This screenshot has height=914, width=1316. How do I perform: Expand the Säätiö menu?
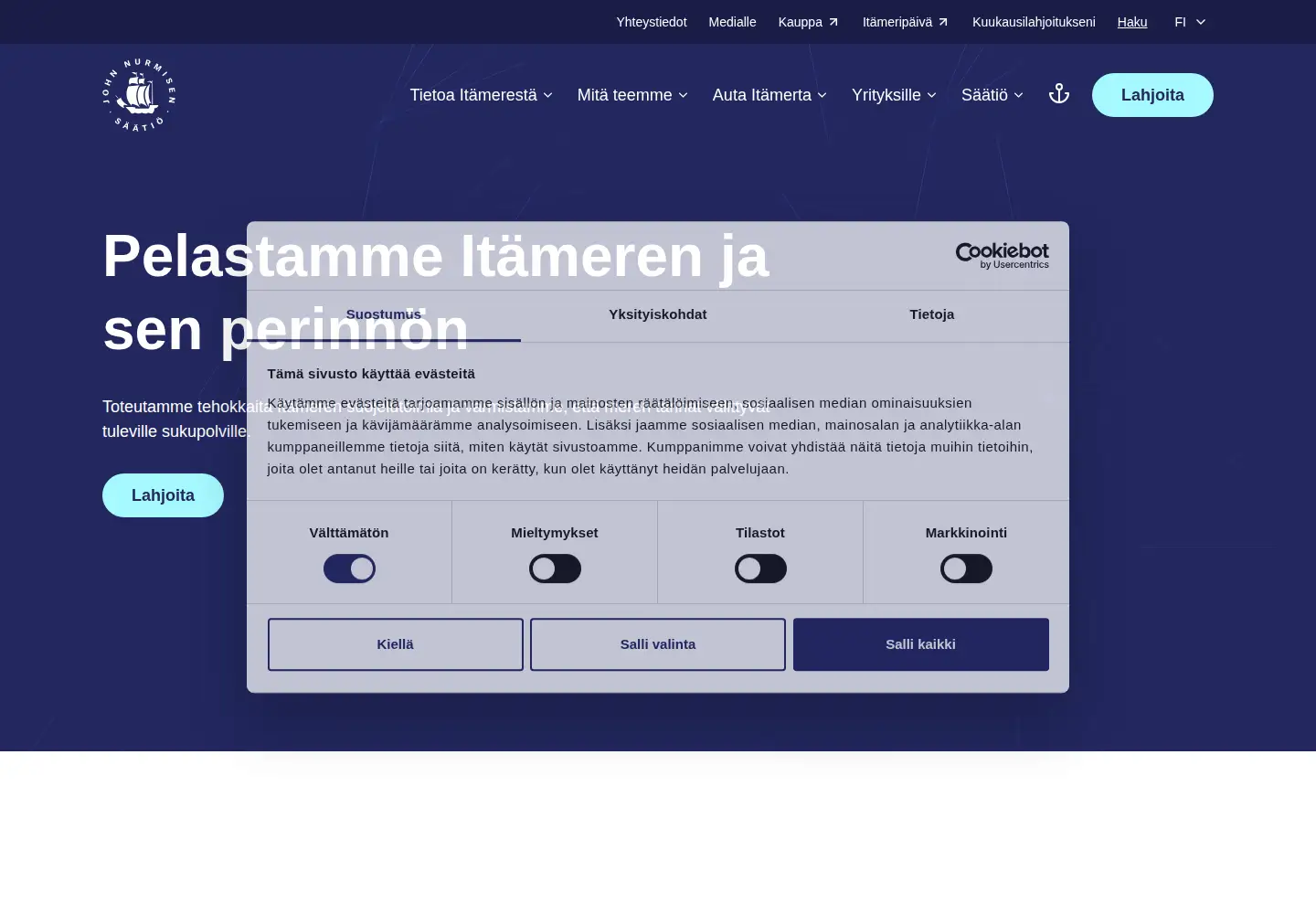pos(992,95)
